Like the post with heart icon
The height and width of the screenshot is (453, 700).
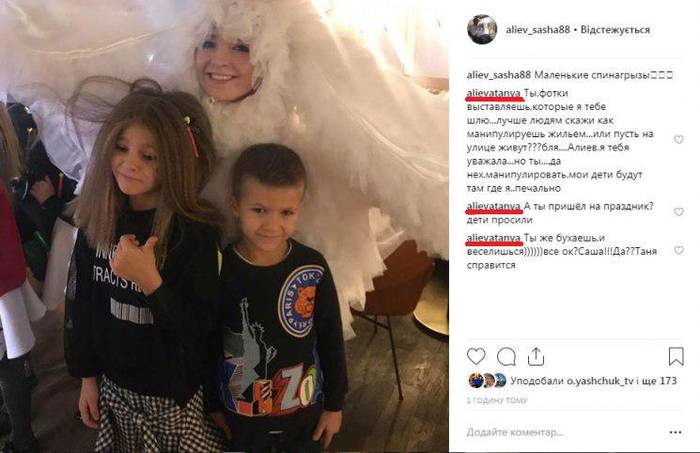(476, 357)
